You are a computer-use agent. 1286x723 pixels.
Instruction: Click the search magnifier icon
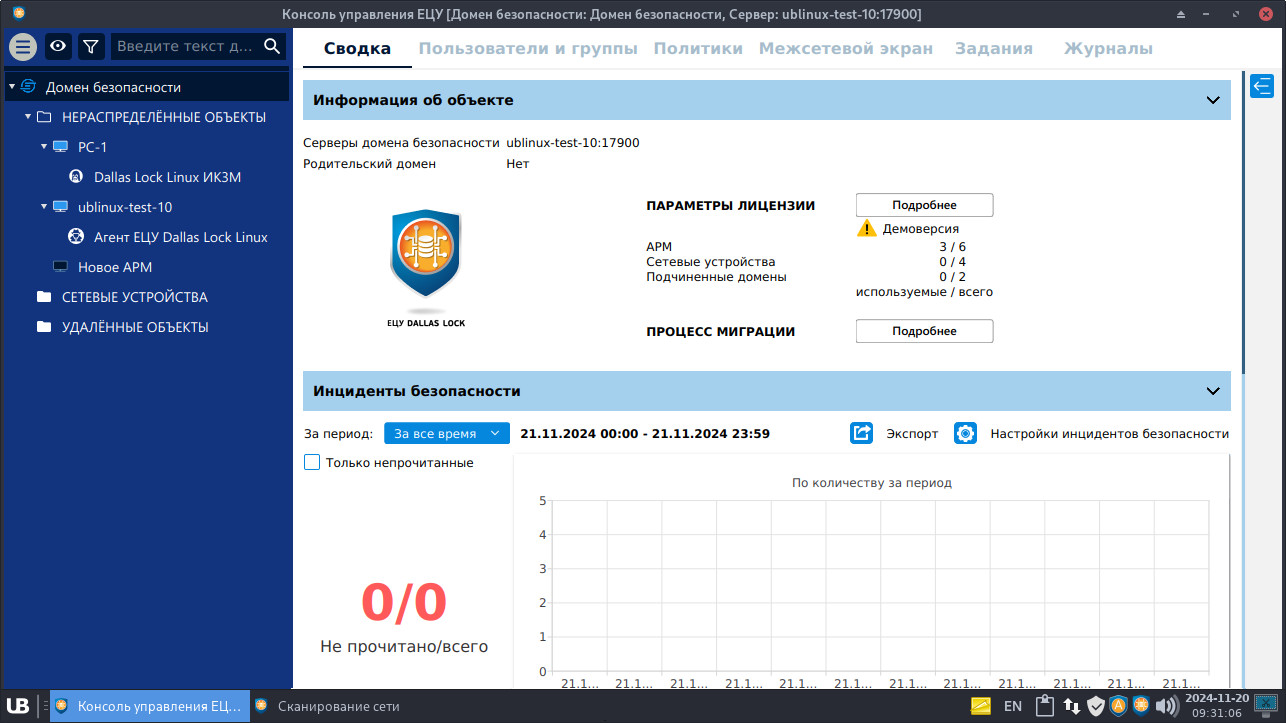pos(272,46)
